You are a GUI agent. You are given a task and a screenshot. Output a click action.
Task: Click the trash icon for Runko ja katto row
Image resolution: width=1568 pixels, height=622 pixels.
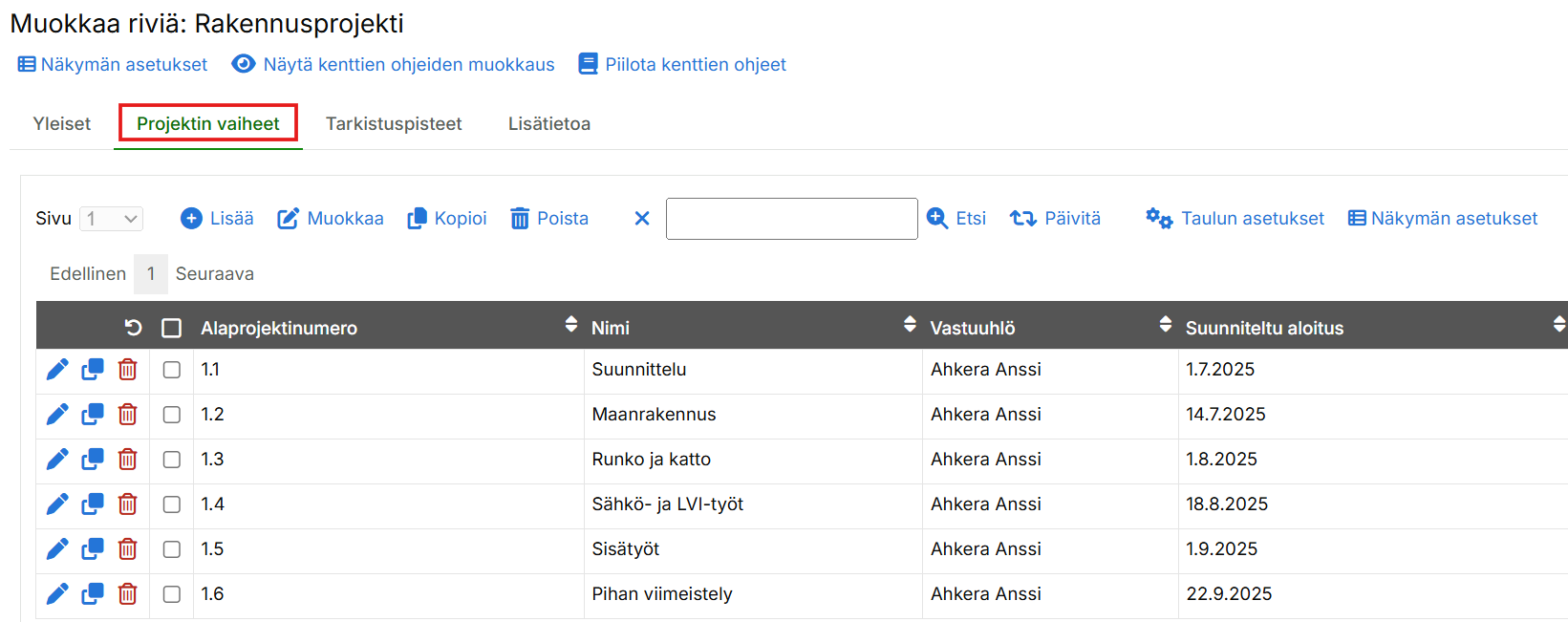point(127,460)
